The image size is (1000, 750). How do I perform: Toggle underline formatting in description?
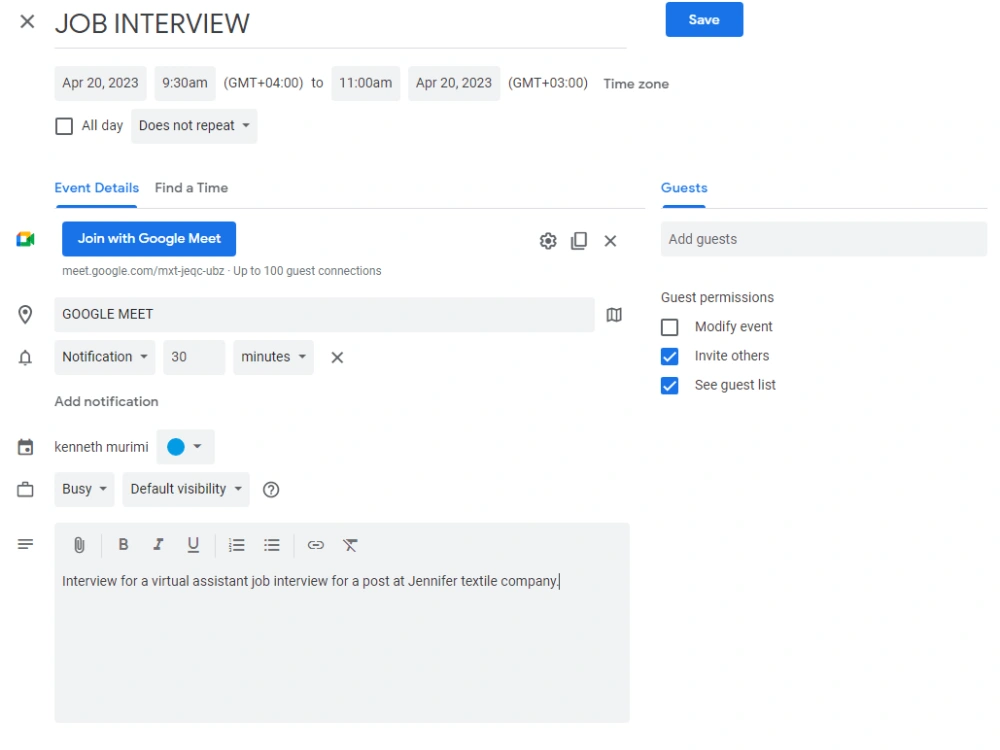coord(193,545)
